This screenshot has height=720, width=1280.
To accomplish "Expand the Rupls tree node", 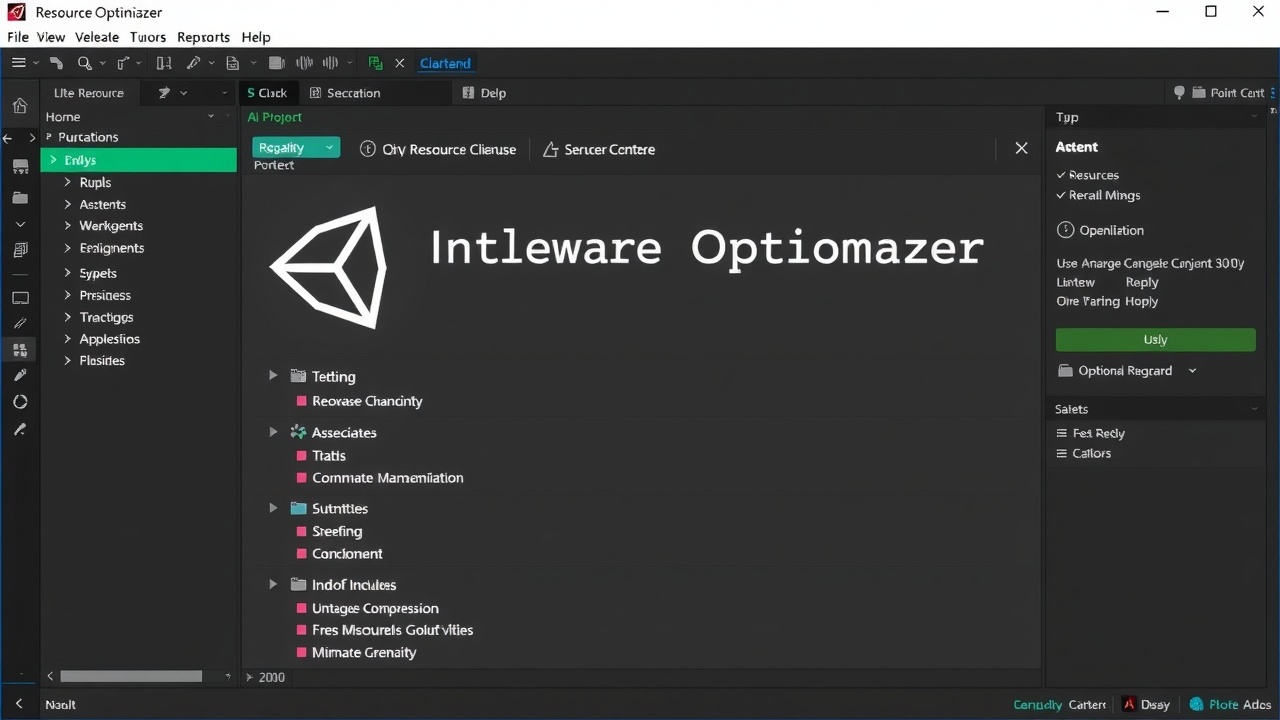I will 67,182.
